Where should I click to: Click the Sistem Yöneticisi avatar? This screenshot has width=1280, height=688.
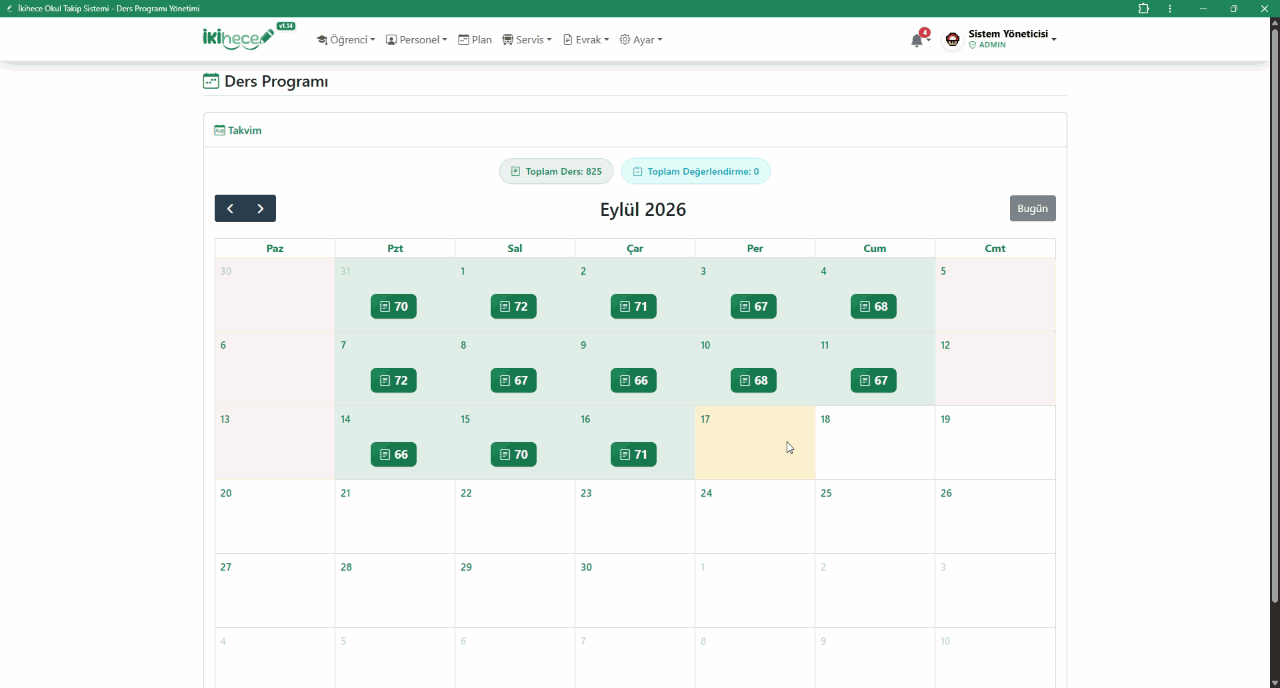point(952,40)
